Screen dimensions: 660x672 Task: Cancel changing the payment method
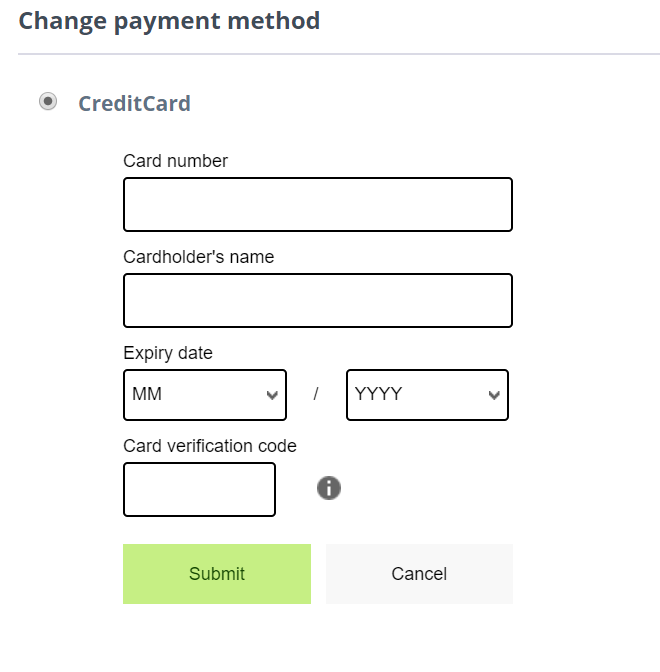419,574
